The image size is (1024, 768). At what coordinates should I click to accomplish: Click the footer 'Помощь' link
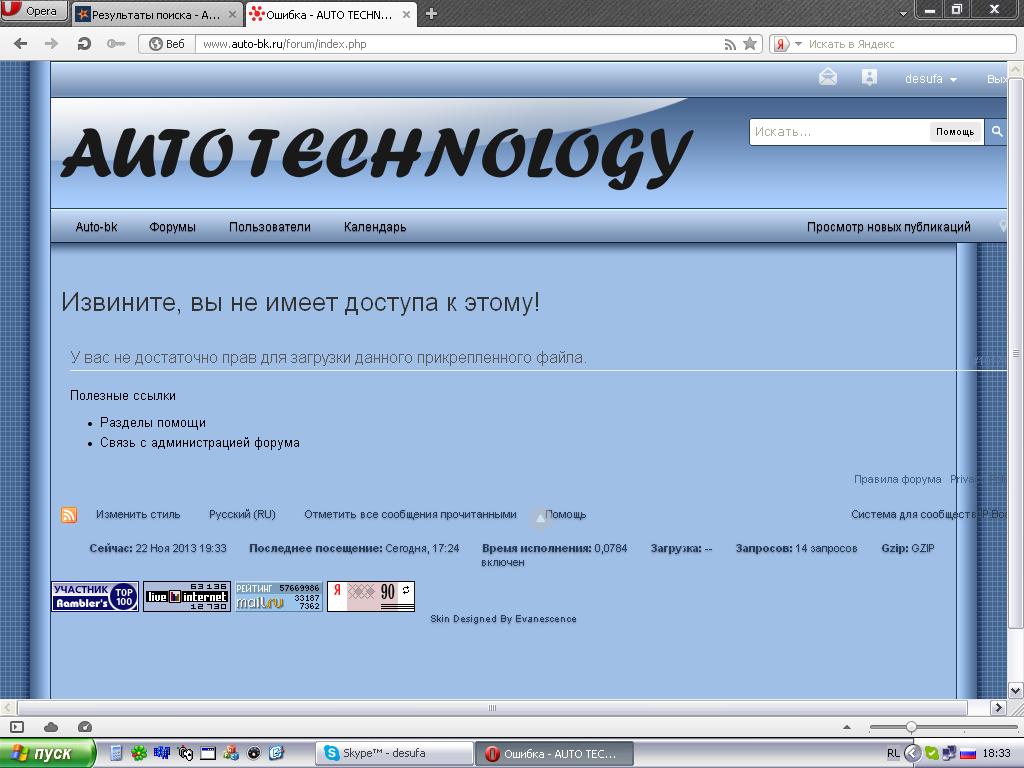[x=566, y=515]
